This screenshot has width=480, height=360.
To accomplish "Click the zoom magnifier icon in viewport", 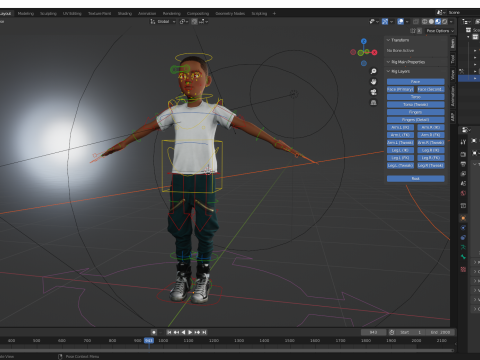I will click(x=373, y=71).
